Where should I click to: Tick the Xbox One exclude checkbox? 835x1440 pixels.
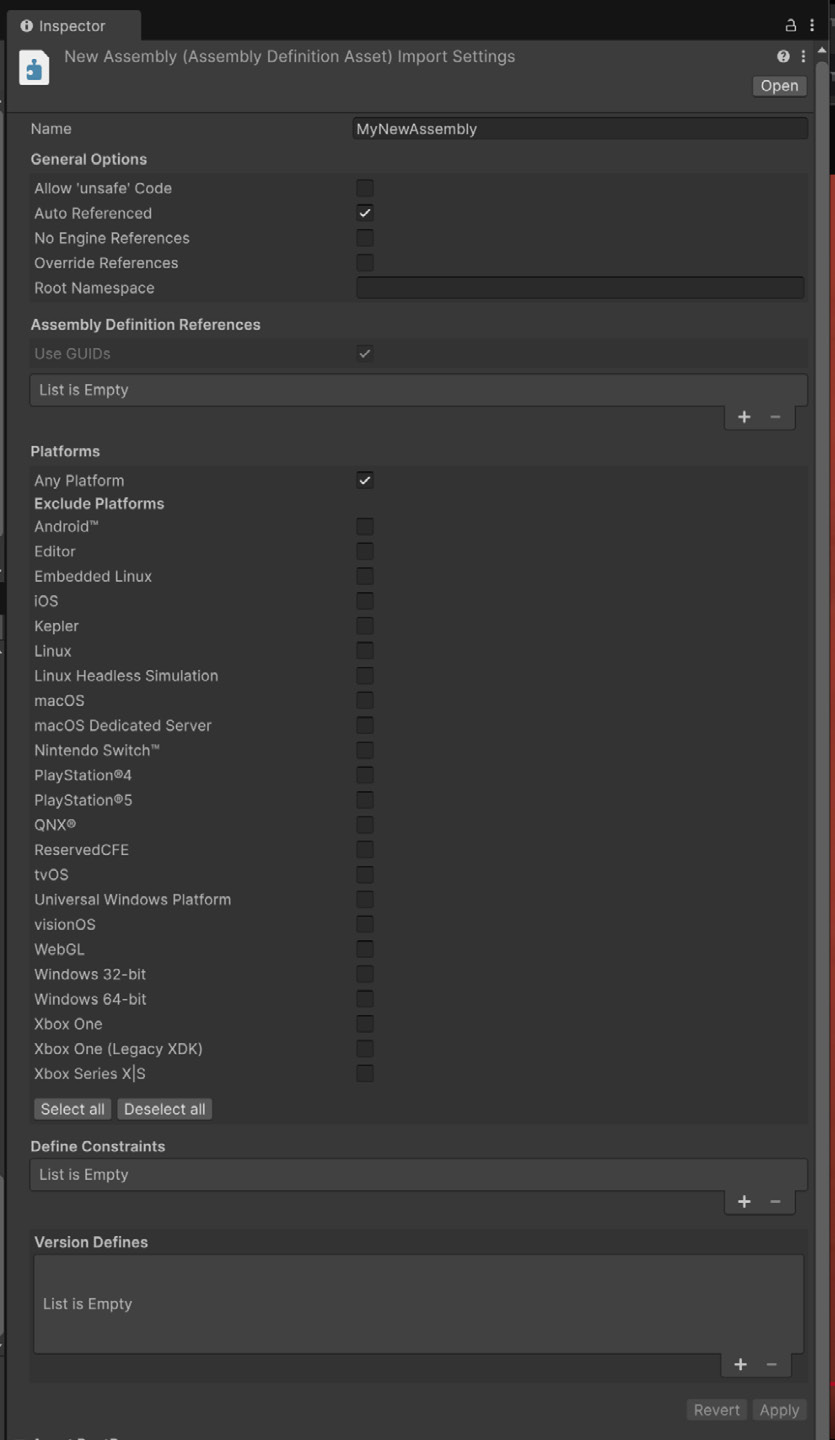pyautogui.click(x=365, y=1024)
